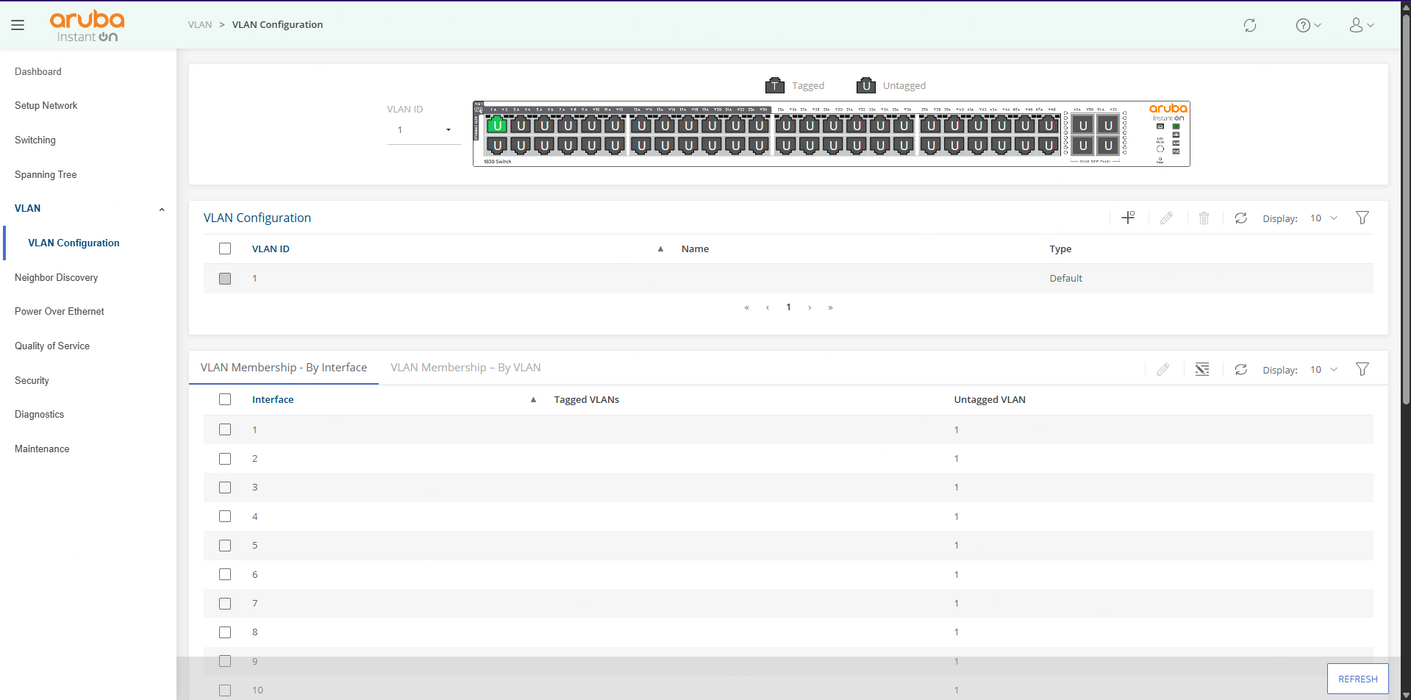This screenshot has width=1411, height=700.
Task: Select port 2 on switch diagram
Action: point(497,145)
